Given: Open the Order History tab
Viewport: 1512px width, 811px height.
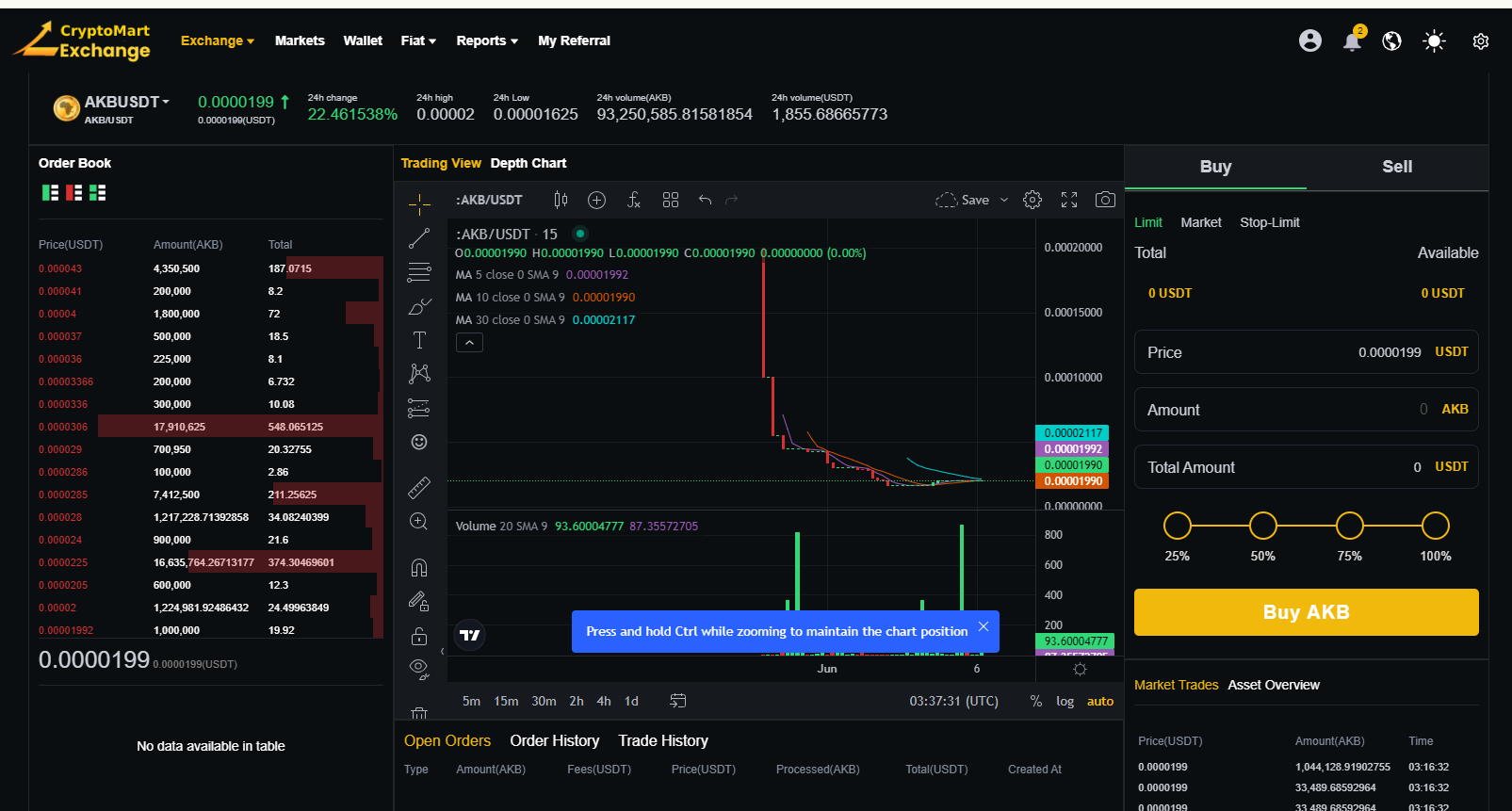Looking at the screenshot, I should 555,741.
